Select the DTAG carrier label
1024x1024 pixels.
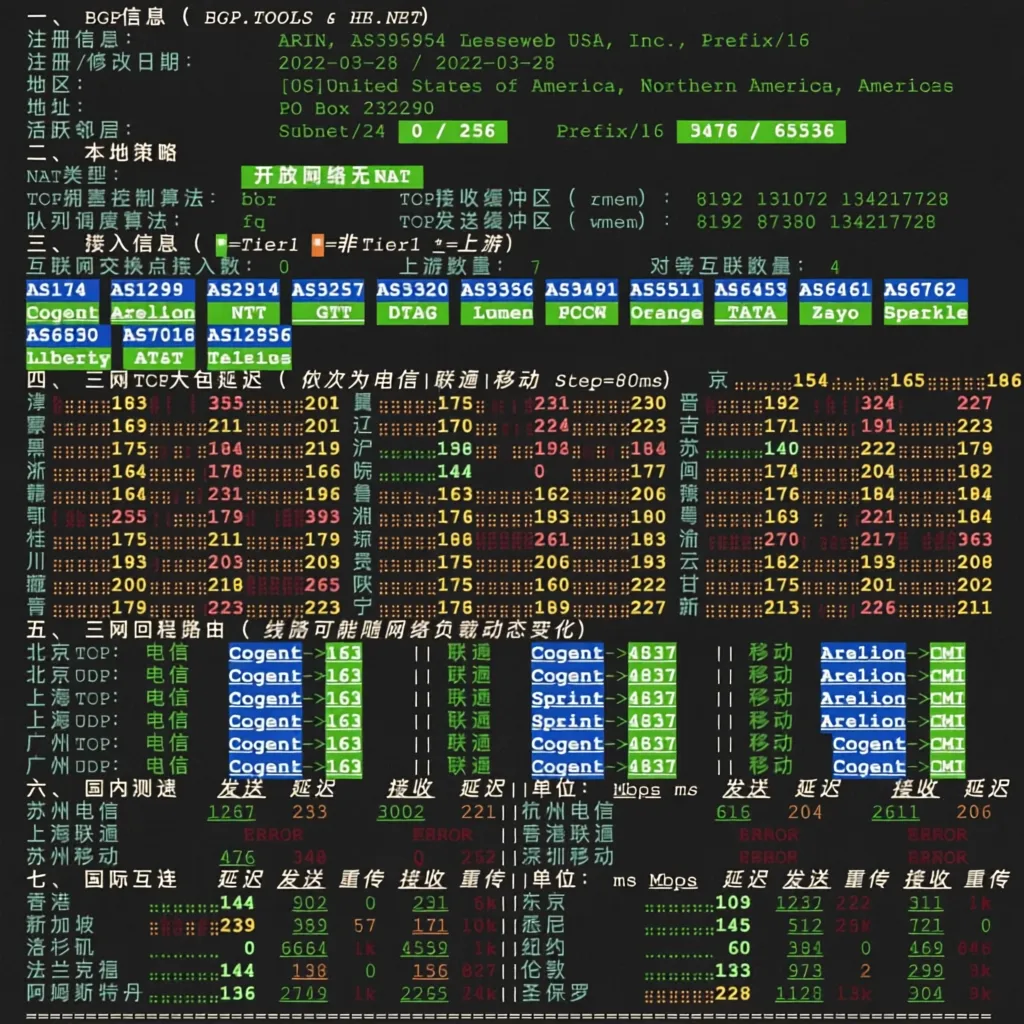[x=413, y=313]
